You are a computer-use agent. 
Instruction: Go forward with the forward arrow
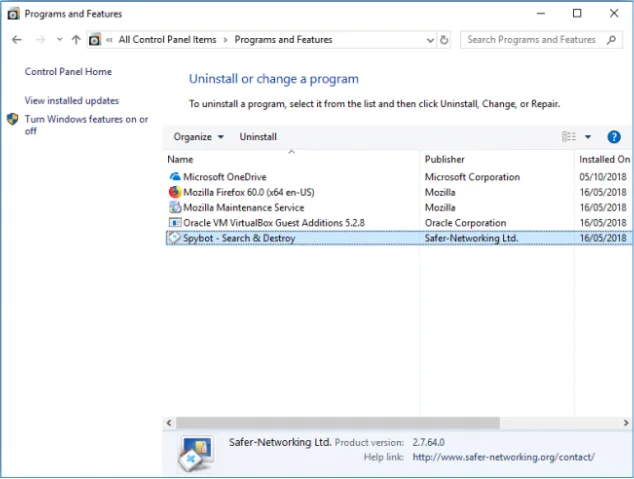(40, 40)
